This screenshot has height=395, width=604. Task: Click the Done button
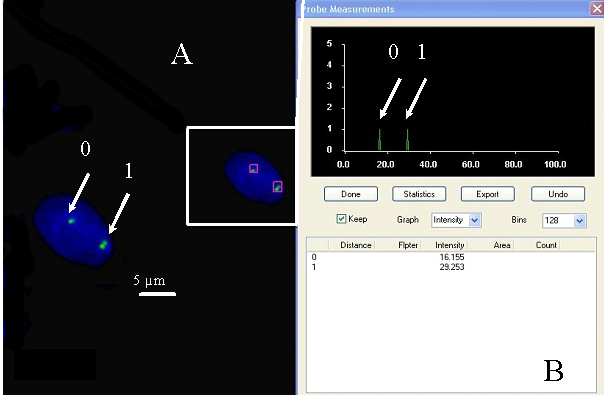[351, 194]
